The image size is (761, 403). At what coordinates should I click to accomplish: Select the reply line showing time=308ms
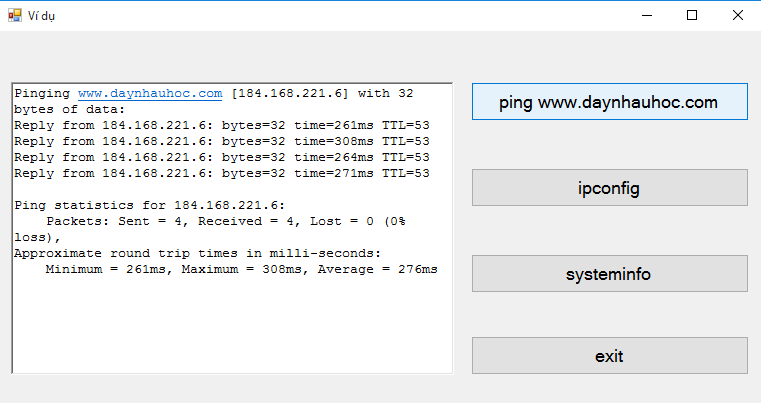point(222,142)
